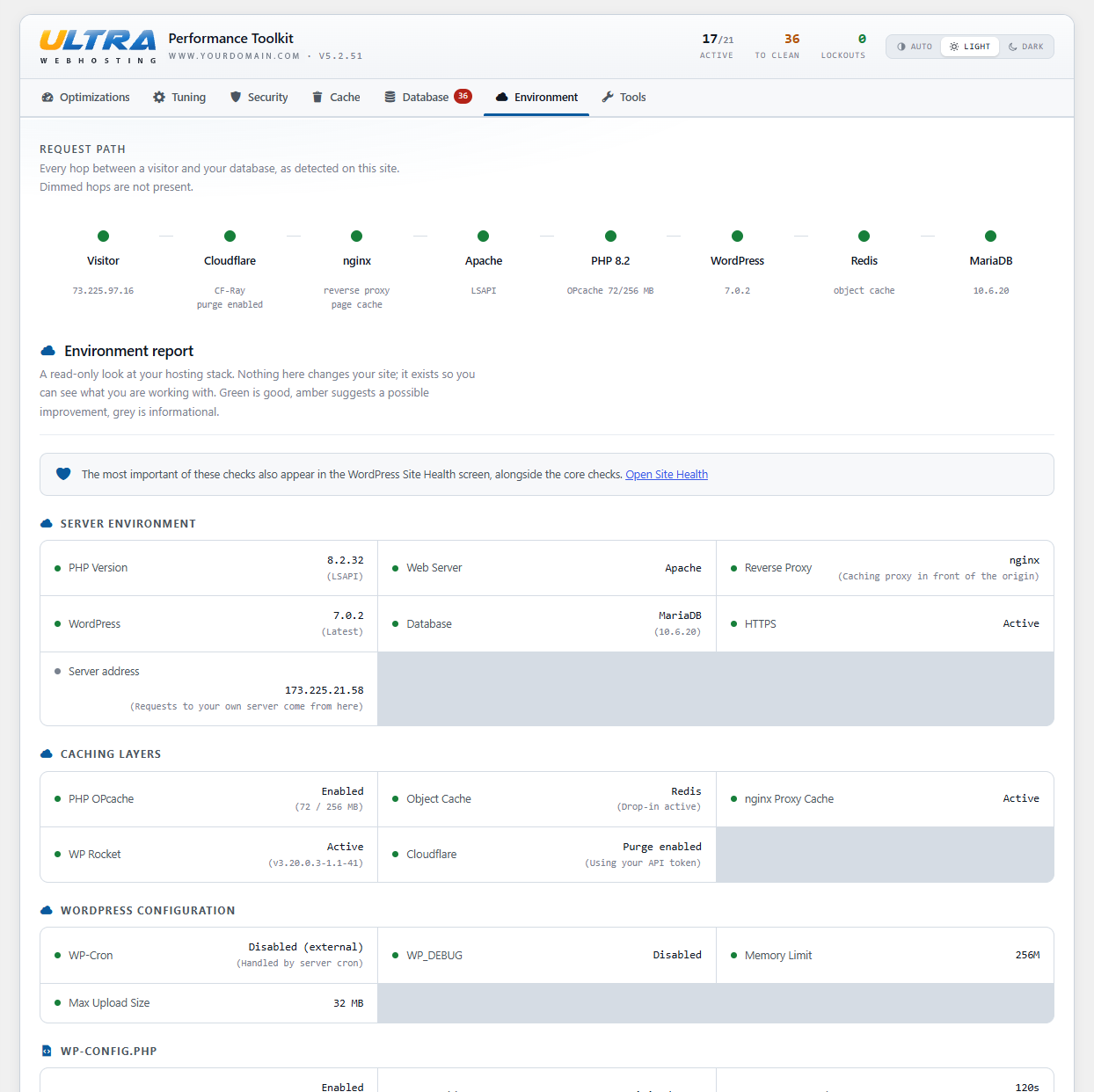Open the Optimizations tab
This screenshot has width=1094, height=1092.
pyautogui.click(x=85, y=98)
